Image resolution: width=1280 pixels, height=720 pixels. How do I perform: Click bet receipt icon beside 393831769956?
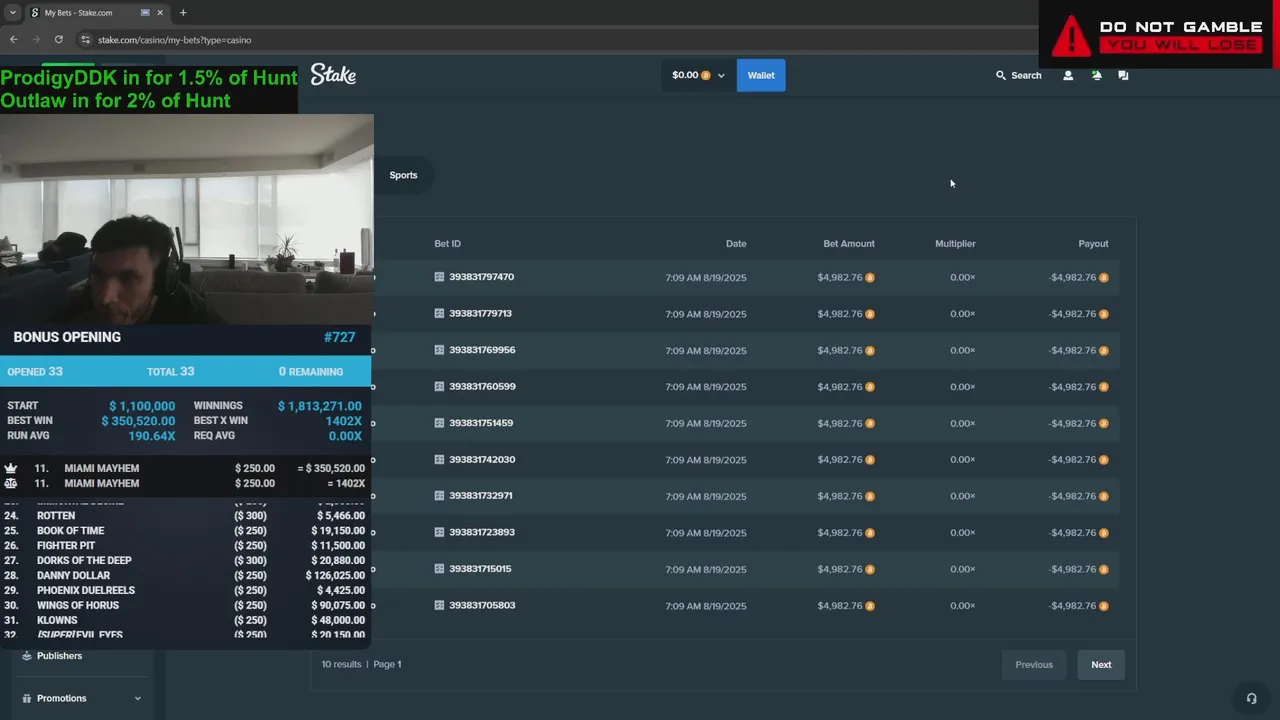click(439, 350)
